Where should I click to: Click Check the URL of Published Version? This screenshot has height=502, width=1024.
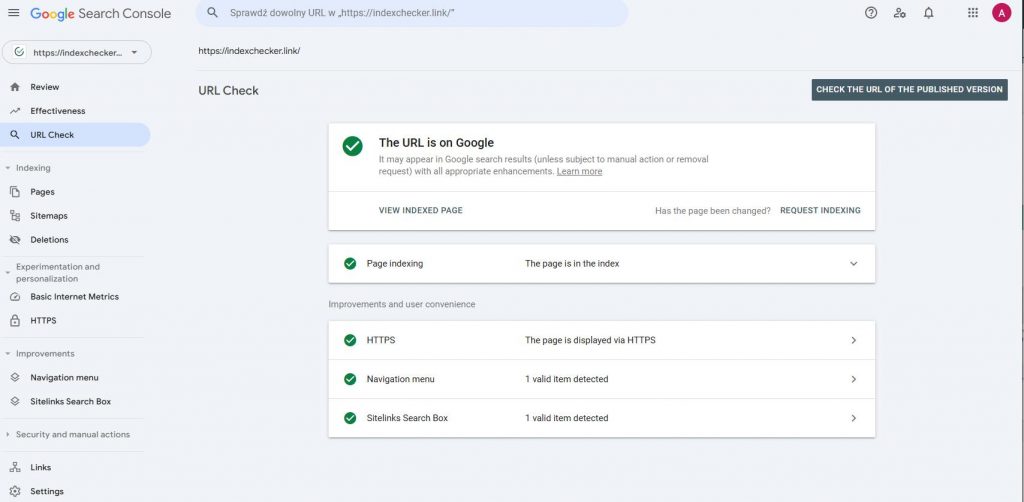click(x=909, y=90)
